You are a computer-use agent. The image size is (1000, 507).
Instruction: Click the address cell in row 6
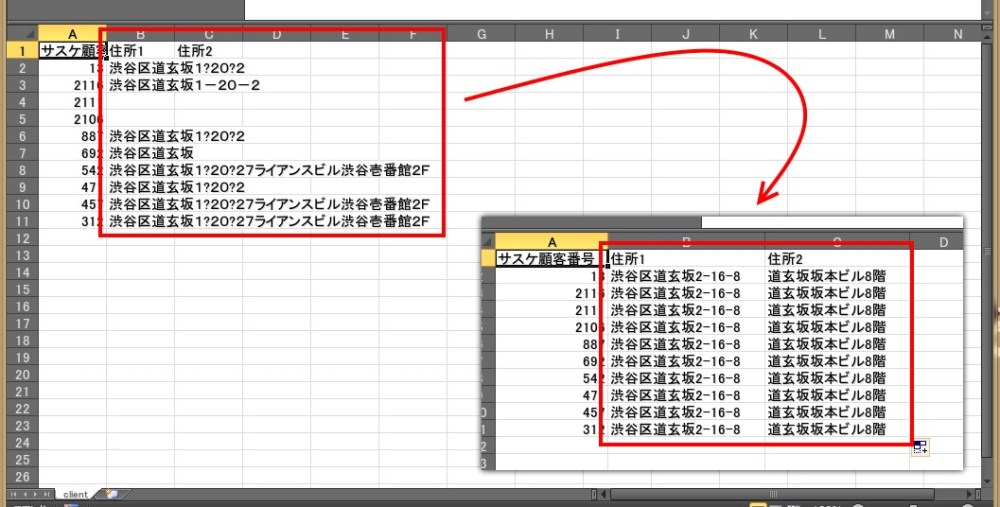pos(177,136)
